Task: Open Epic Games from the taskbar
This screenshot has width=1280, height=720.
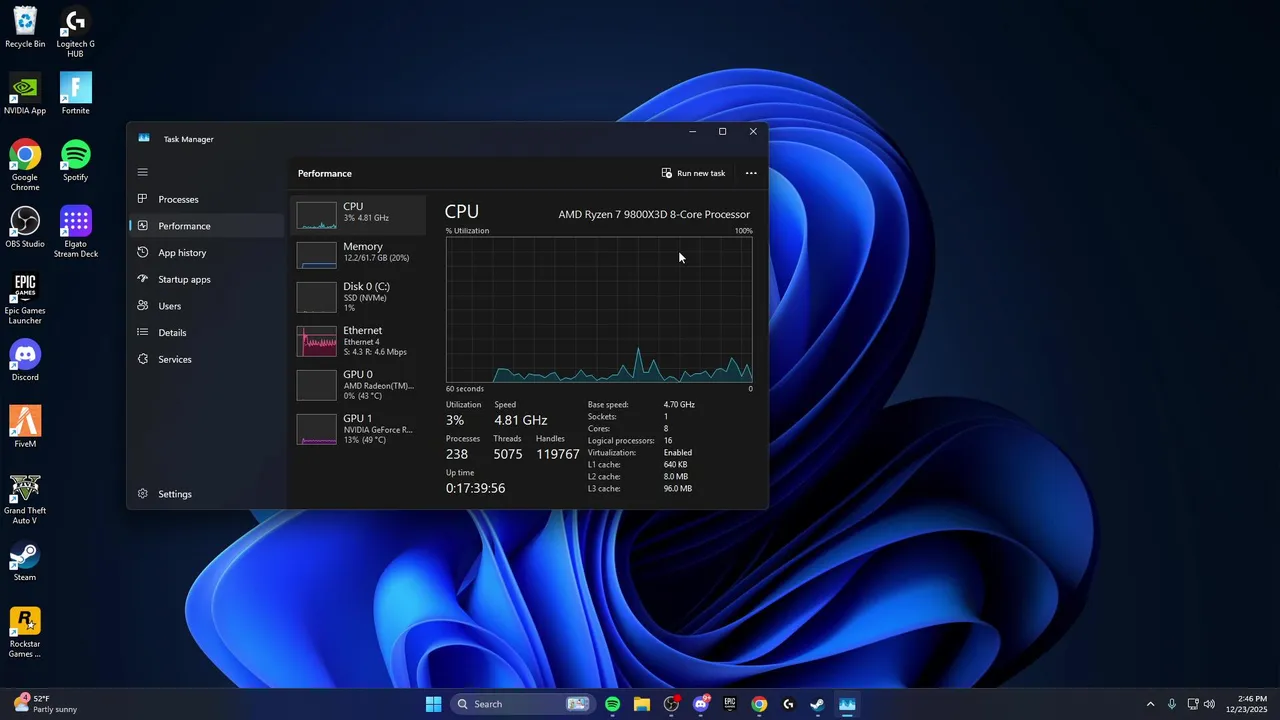Action: [x=730, y=704]
